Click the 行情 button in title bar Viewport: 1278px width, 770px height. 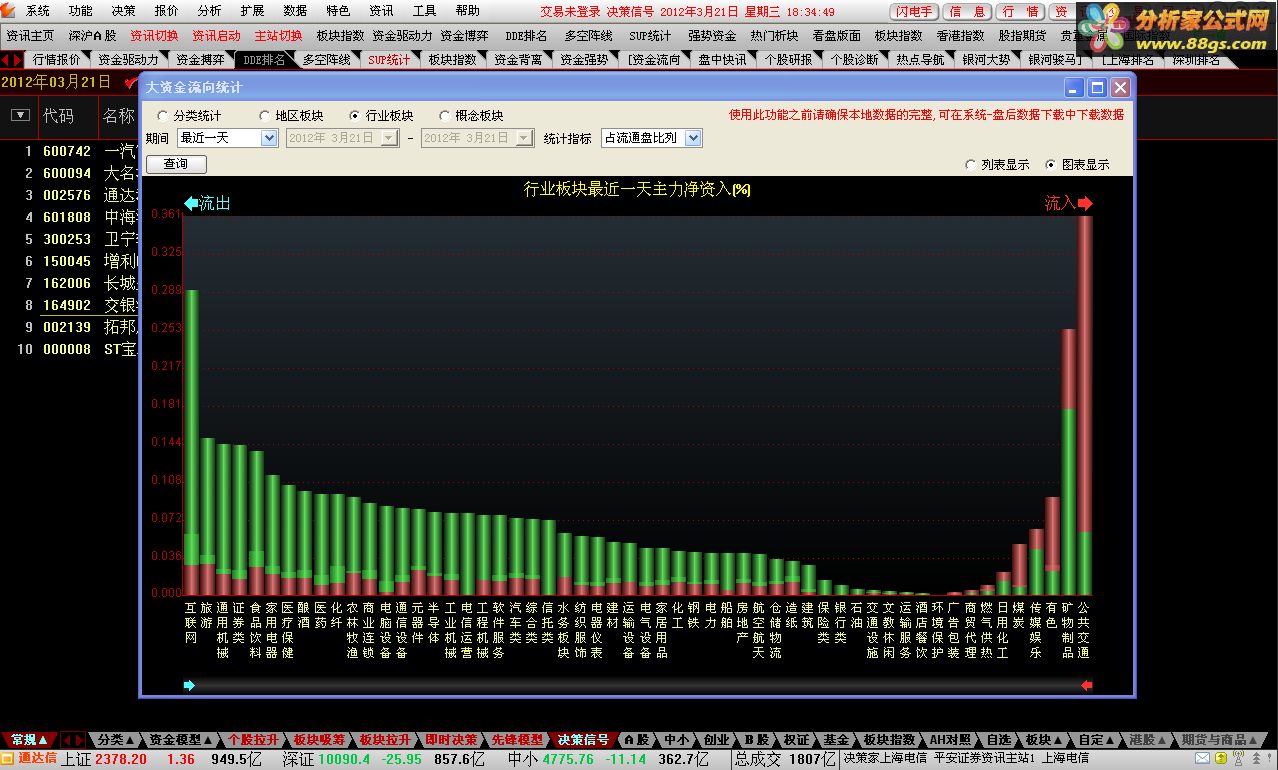1020,11
